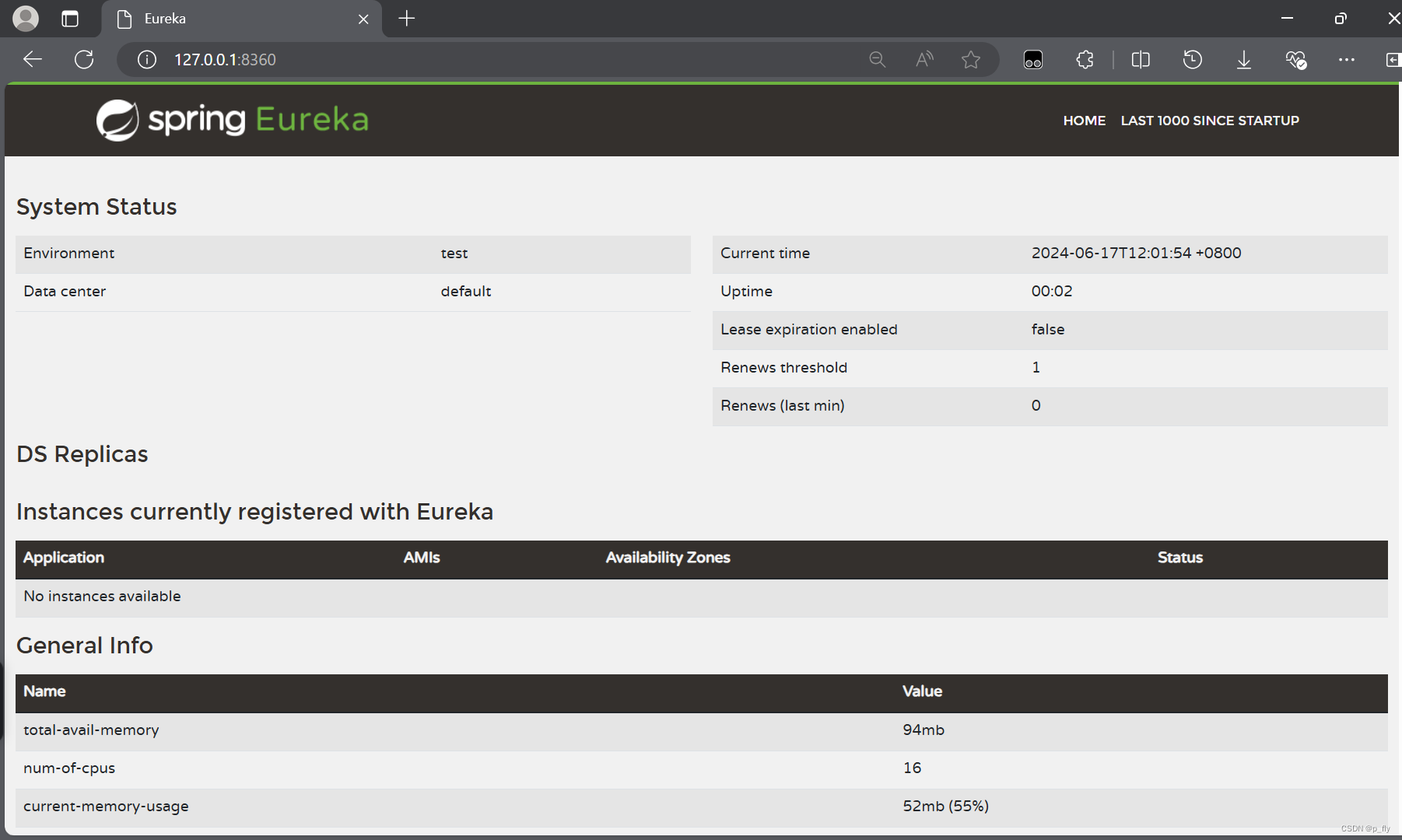Open the masked face extension icon

tap(1033, 59)
